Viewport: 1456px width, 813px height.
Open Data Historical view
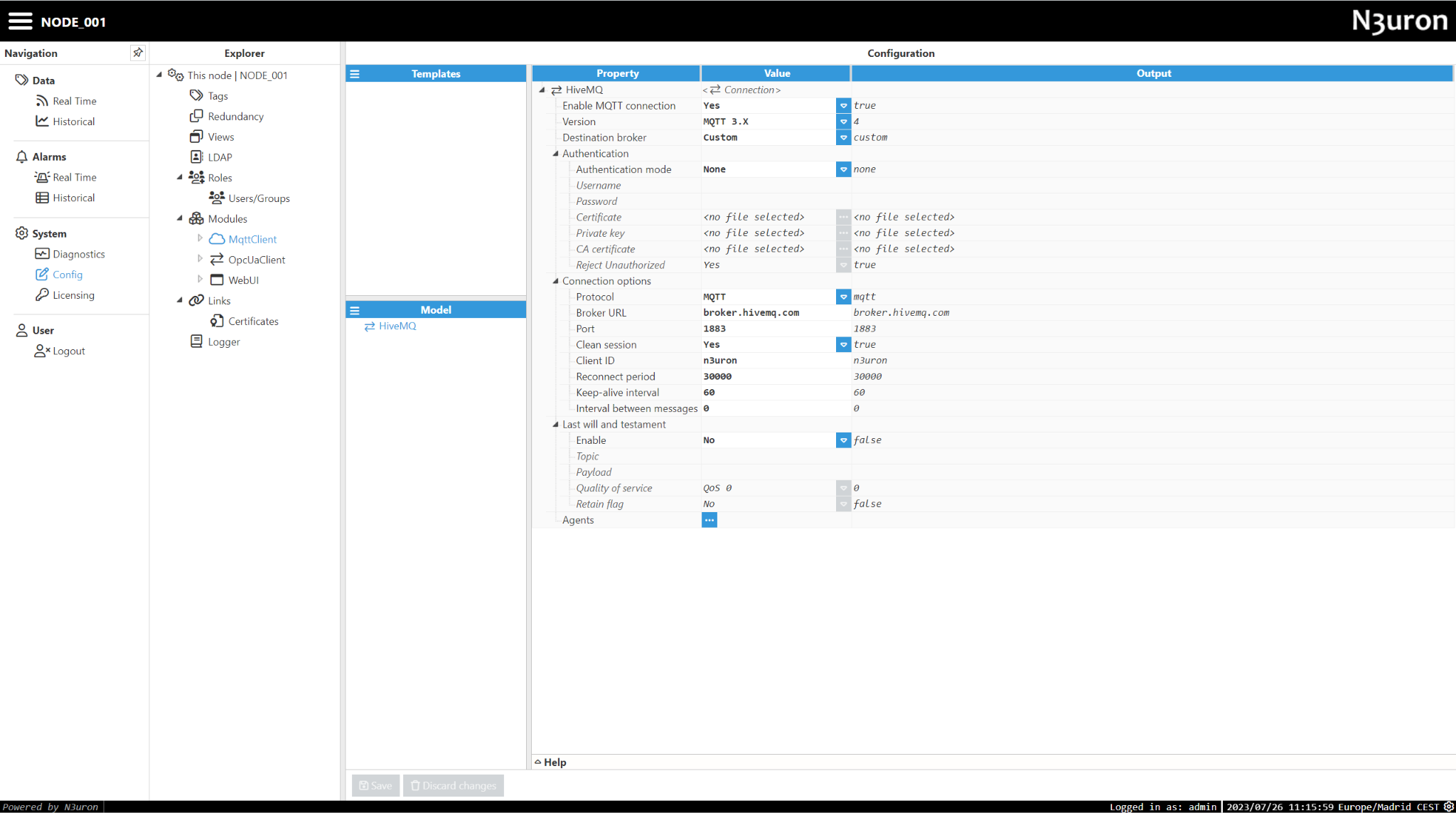point(65,122)
